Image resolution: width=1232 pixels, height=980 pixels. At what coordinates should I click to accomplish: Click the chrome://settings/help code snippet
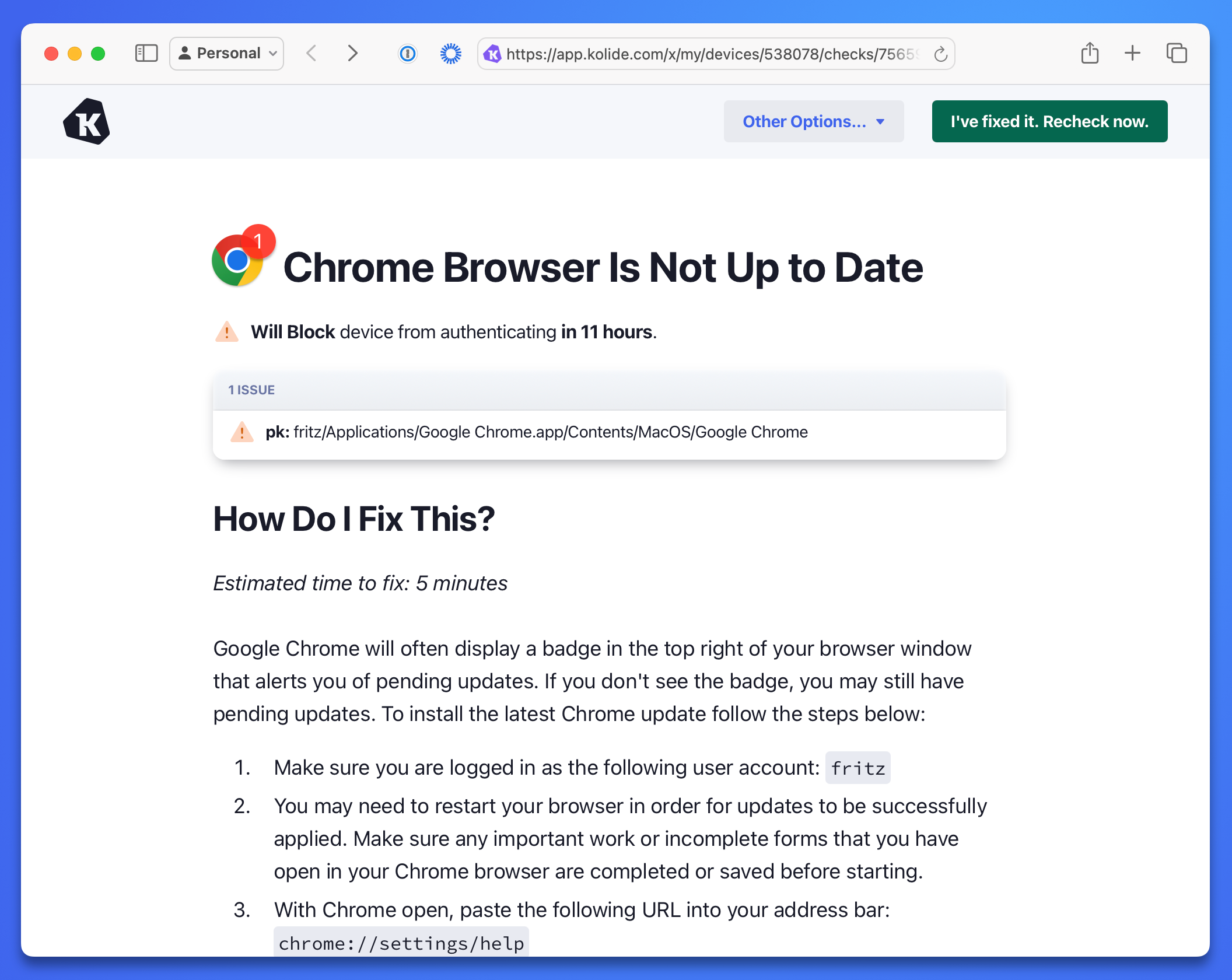tap(401, 943)
